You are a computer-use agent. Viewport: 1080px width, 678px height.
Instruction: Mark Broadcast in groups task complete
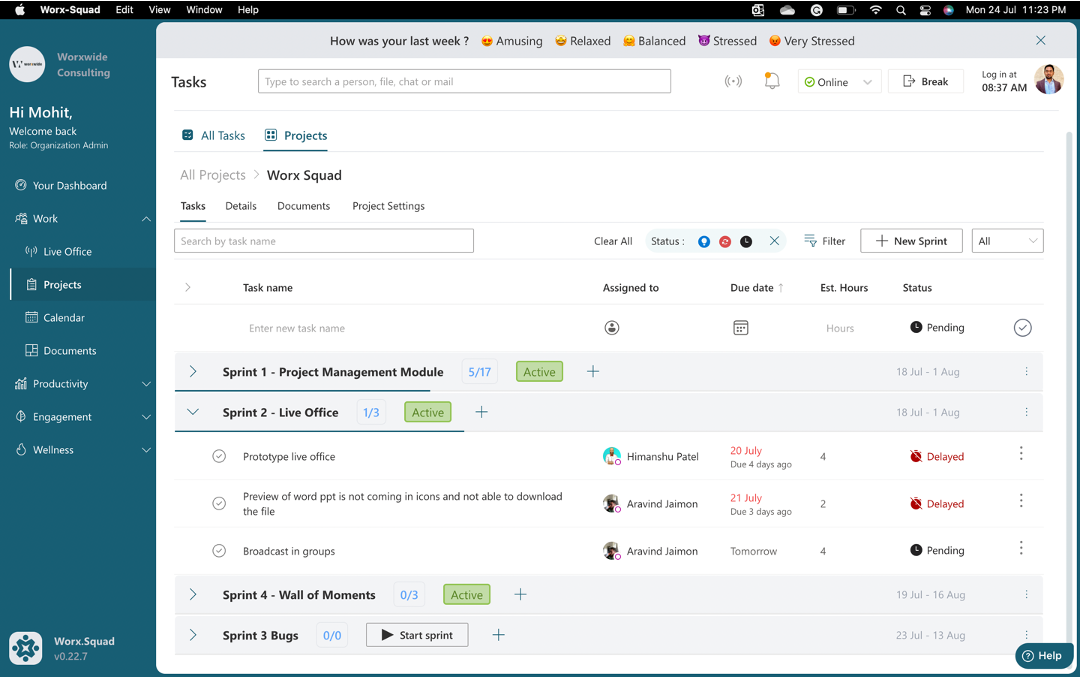[x=219, y=550]
